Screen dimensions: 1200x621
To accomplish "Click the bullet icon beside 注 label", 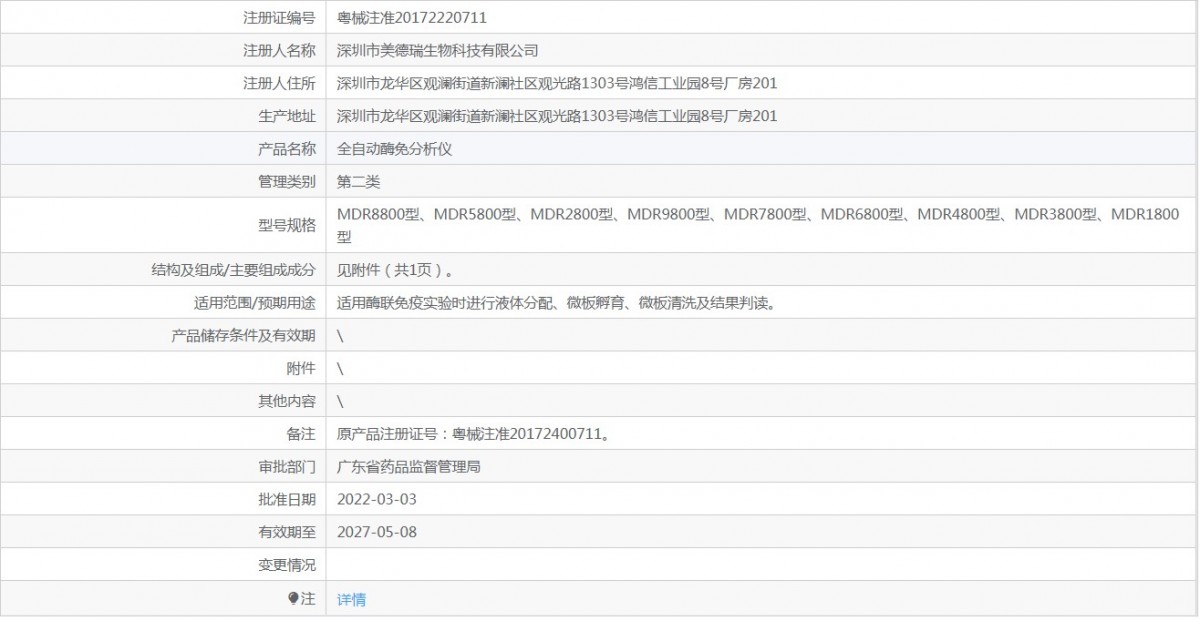I will pyautogui.click(x=293, y=598).
